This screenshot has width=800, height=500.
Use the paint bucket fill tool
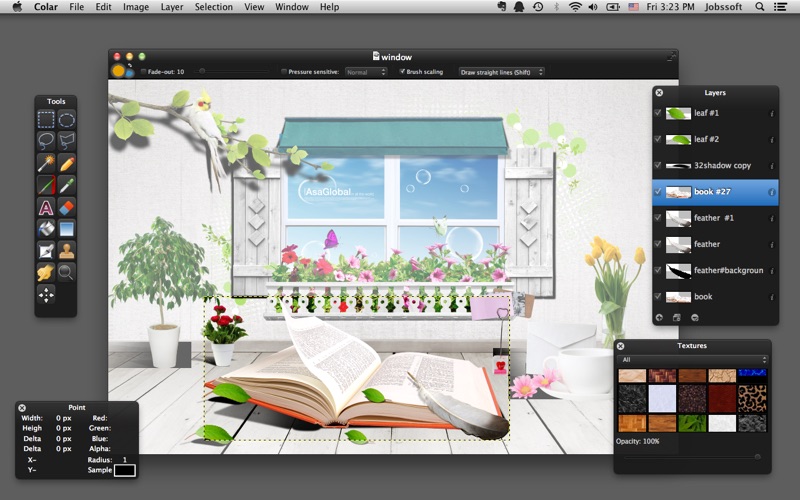[x=46, y=229]
